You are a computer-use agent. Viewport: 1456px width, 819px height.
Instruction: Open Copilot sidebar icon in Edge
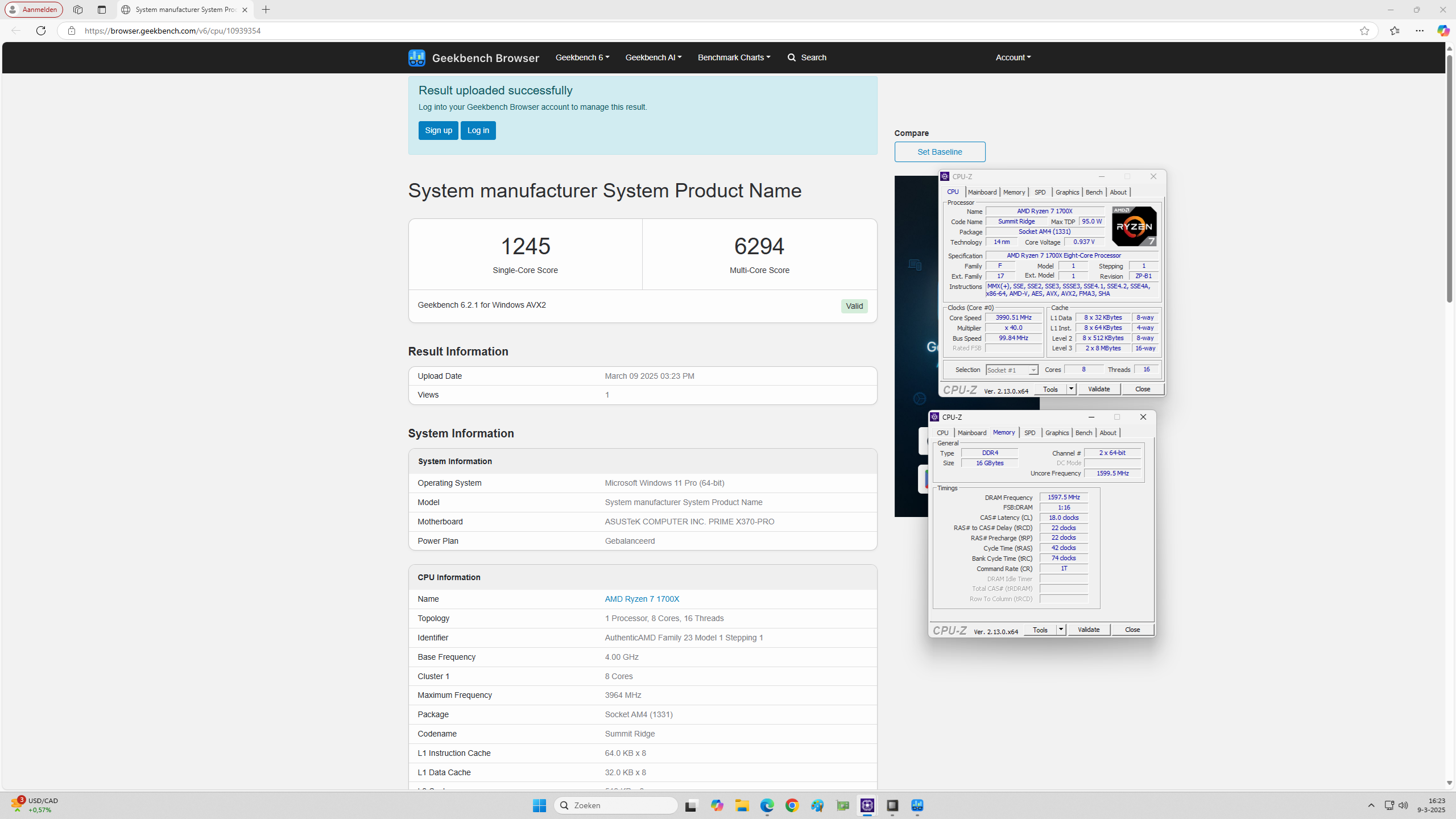(1443, 31)
